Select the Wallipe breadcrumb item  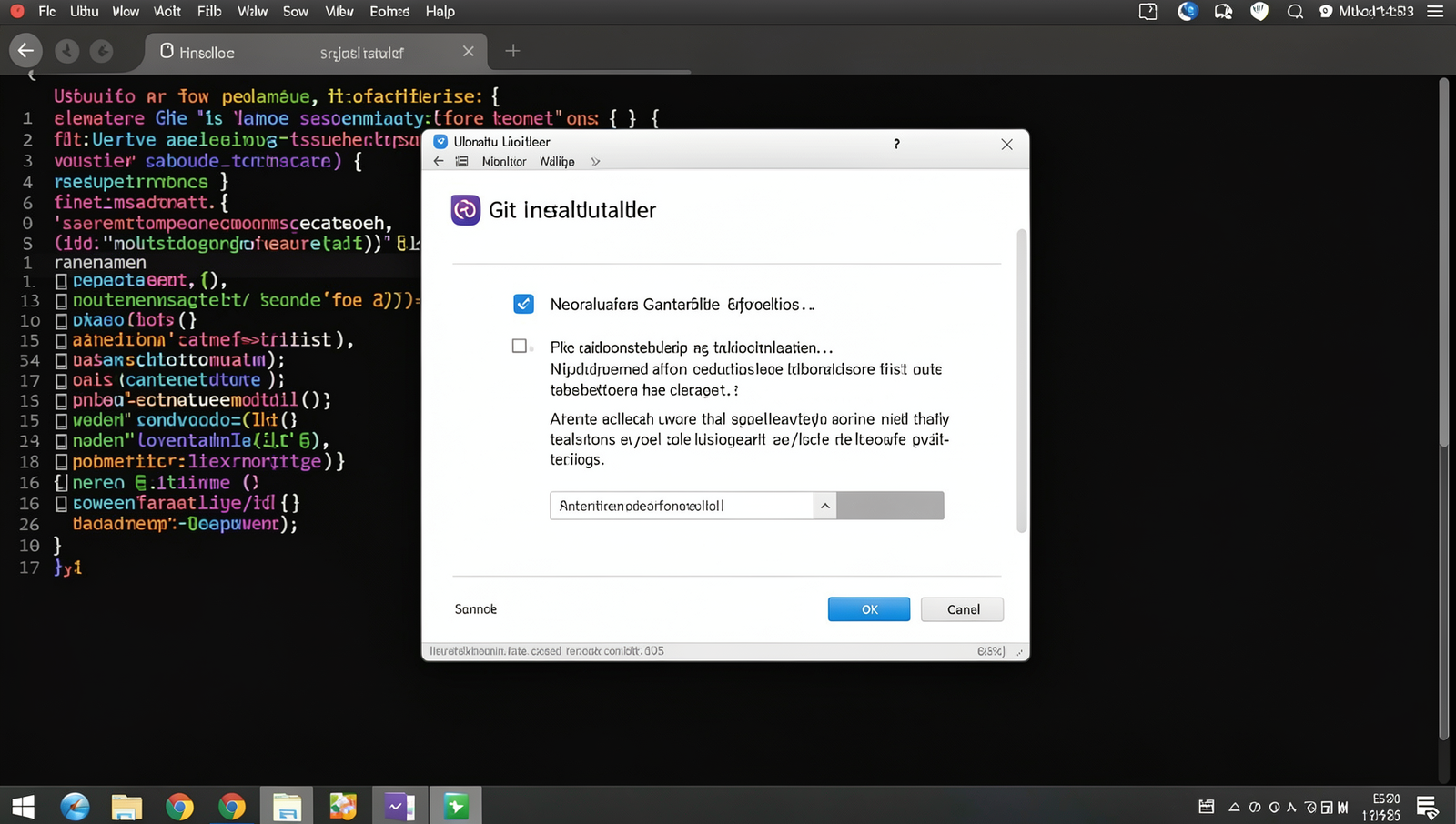pos(557,162)
